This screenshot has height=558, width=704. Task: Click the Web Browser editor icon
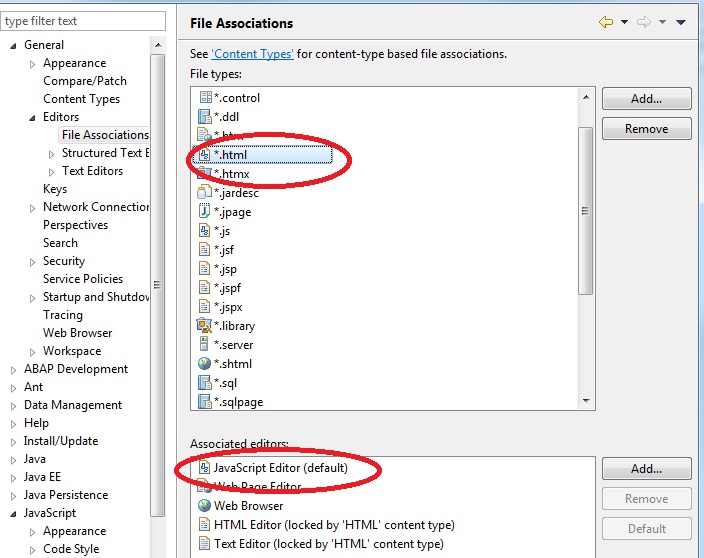(x=205, y=506)
